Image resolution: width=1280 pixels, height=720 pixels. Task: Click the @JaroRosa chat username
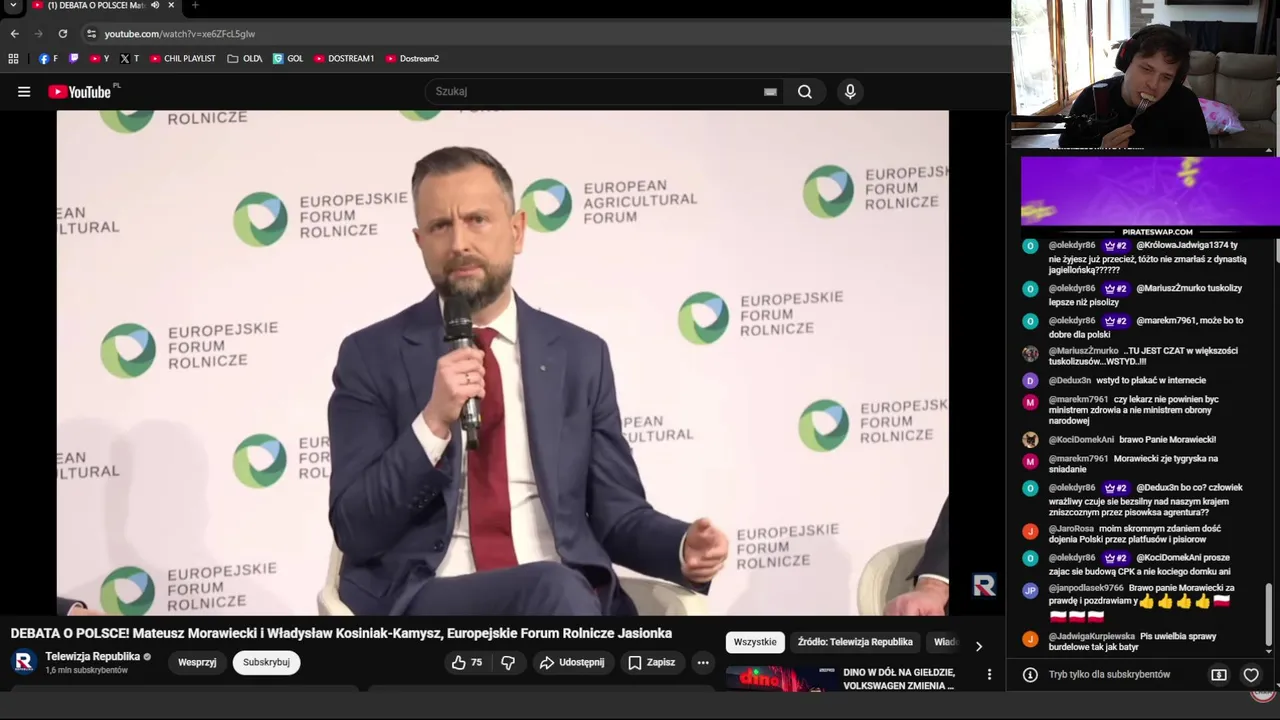pyautogui.click(x=1072, y=529)
